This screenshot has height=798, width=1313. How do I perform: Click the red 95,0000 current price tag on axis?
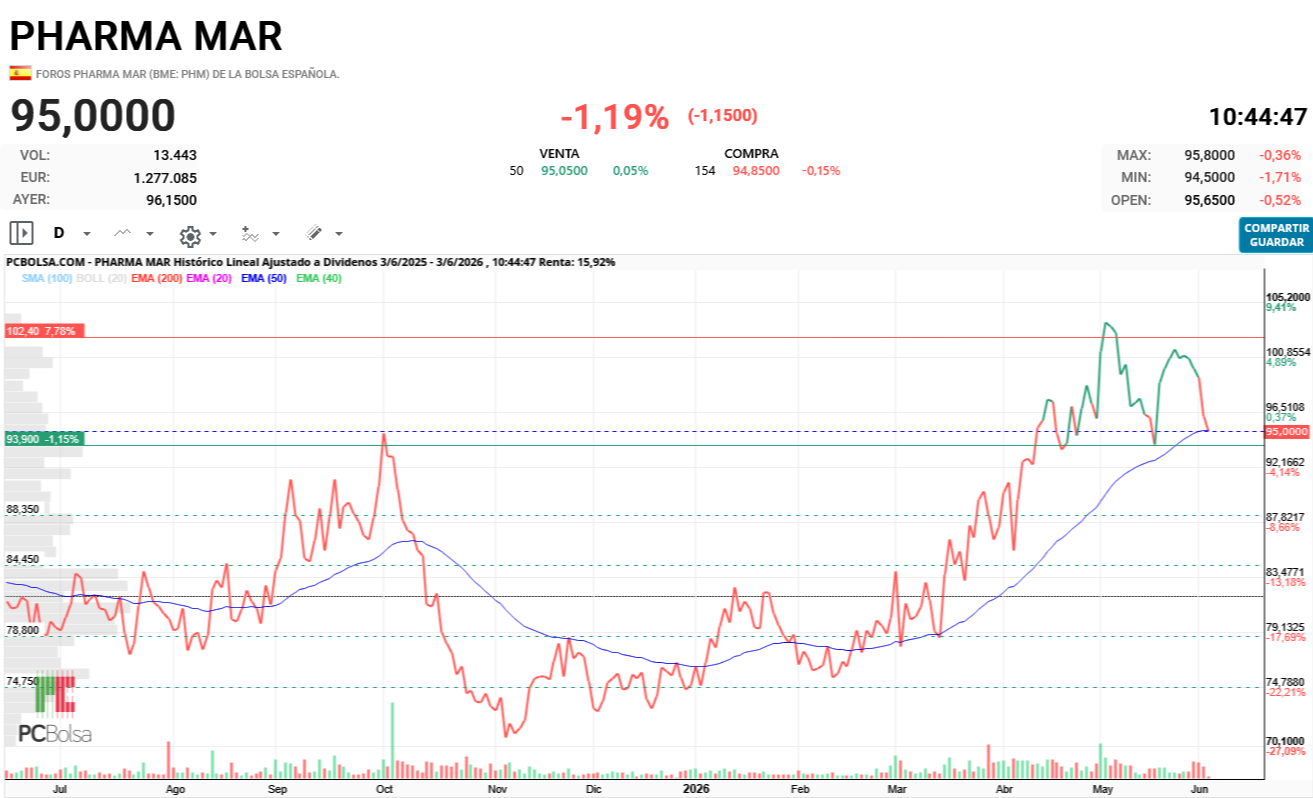[1286, 431]
